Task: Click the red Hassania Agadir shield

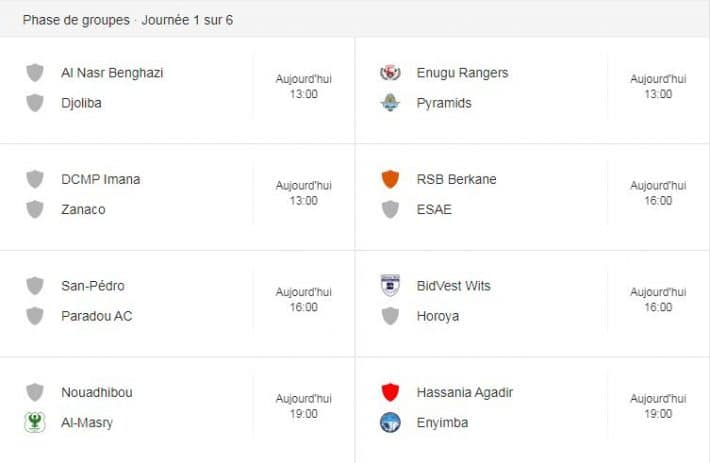Action: 390,392
